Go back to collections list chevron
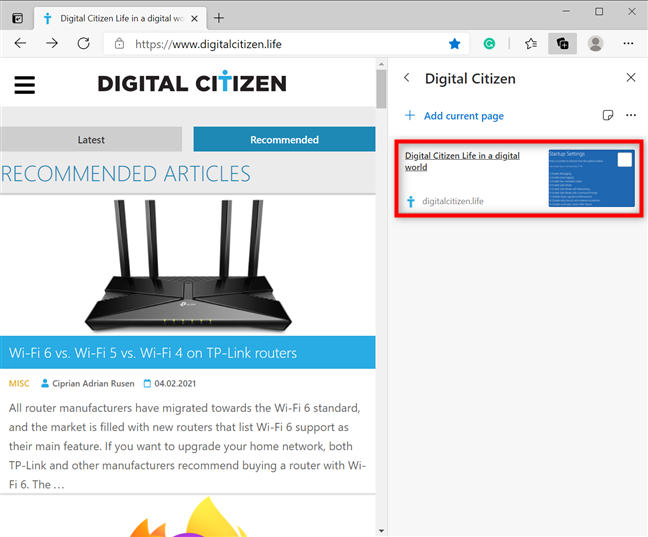Image resolution: width=648 pixels, height=537 pixels. tap(407, 78)
